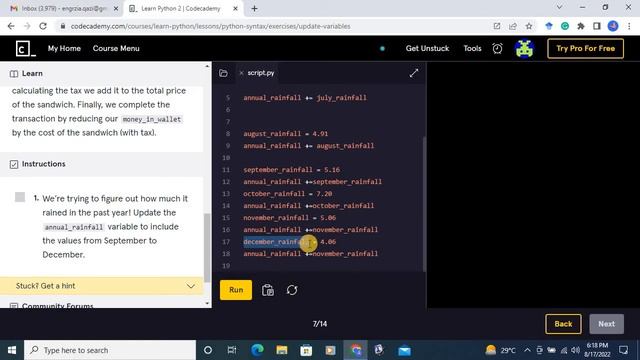Viewport: 640px width, 360px height.
Task: Open the tab search dropdown arrow
Action: coord(559,7)
